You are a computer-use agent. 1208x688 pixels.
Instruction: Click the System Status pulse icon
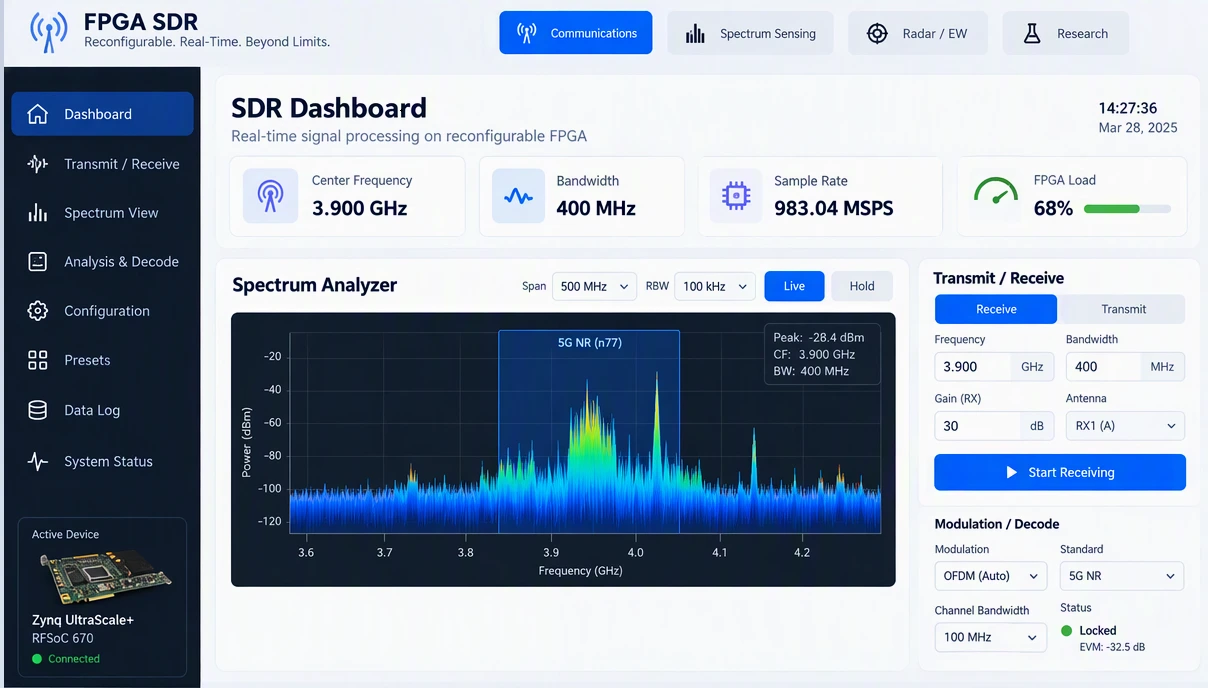[x=37, y=461]
